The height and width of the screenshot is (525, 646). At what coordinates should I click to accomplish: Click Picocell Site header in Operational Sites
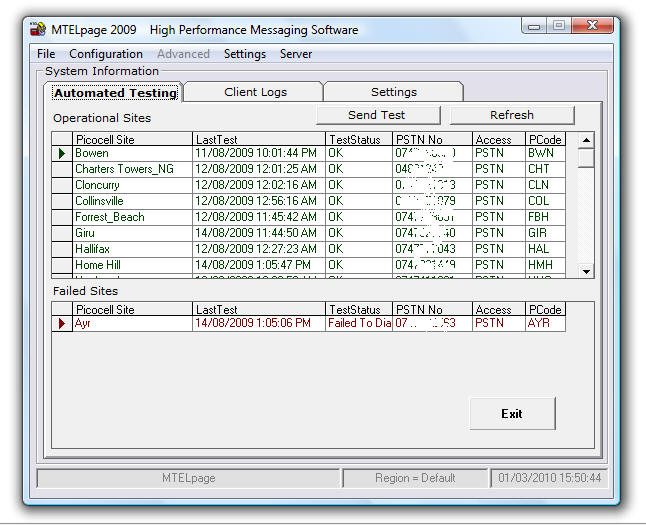132,139
